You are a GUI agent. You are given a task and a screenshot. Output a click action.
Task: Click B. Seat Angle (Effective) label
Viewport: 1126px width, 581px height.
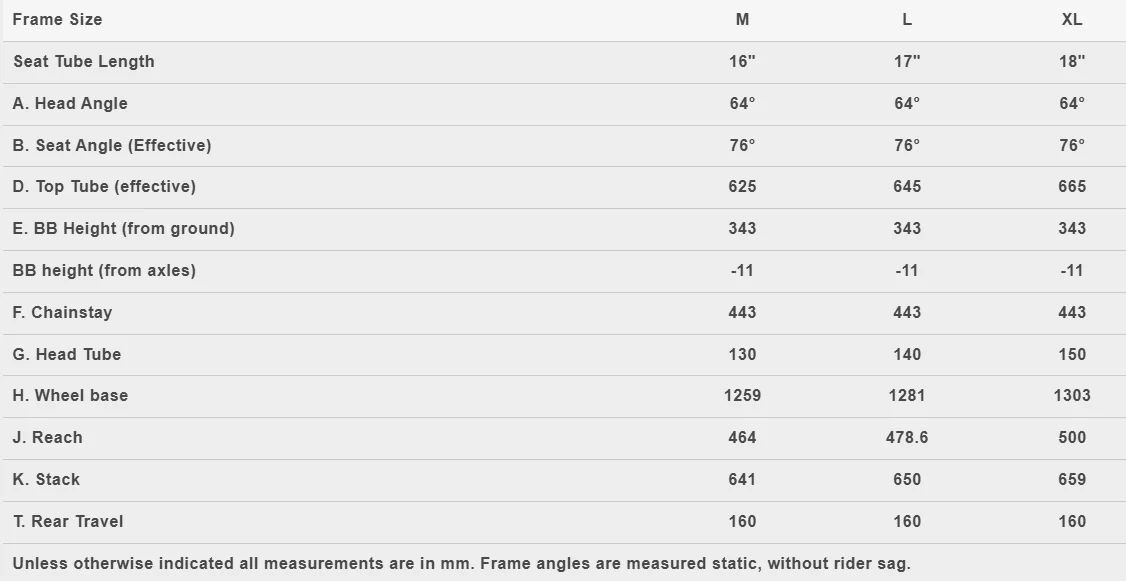tap(112, 145)
